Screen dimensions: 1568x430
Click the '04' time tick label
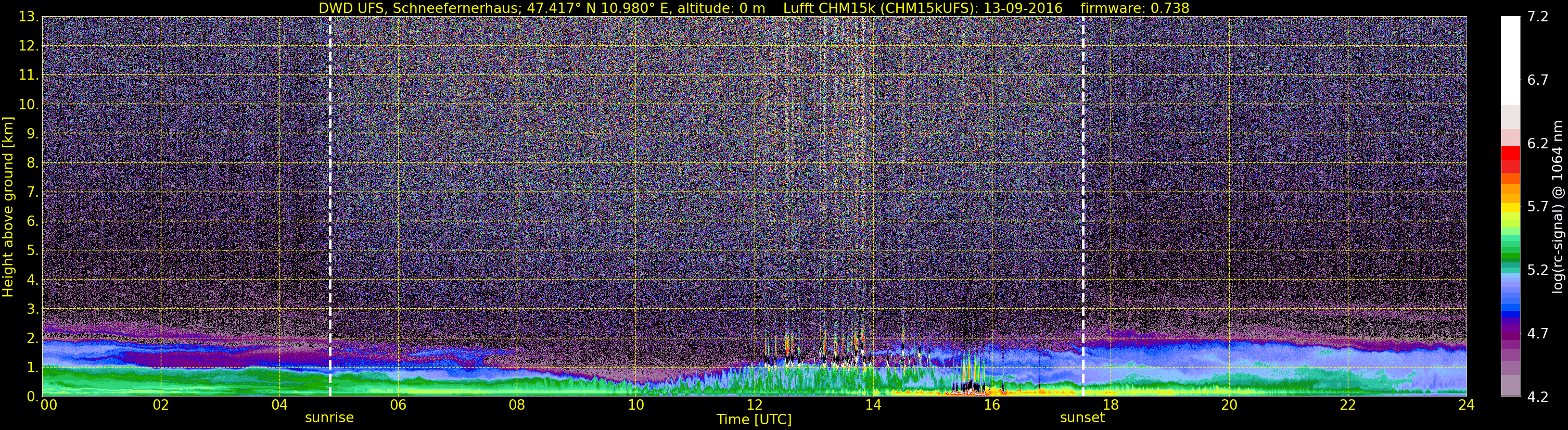[x=279, y=405]
